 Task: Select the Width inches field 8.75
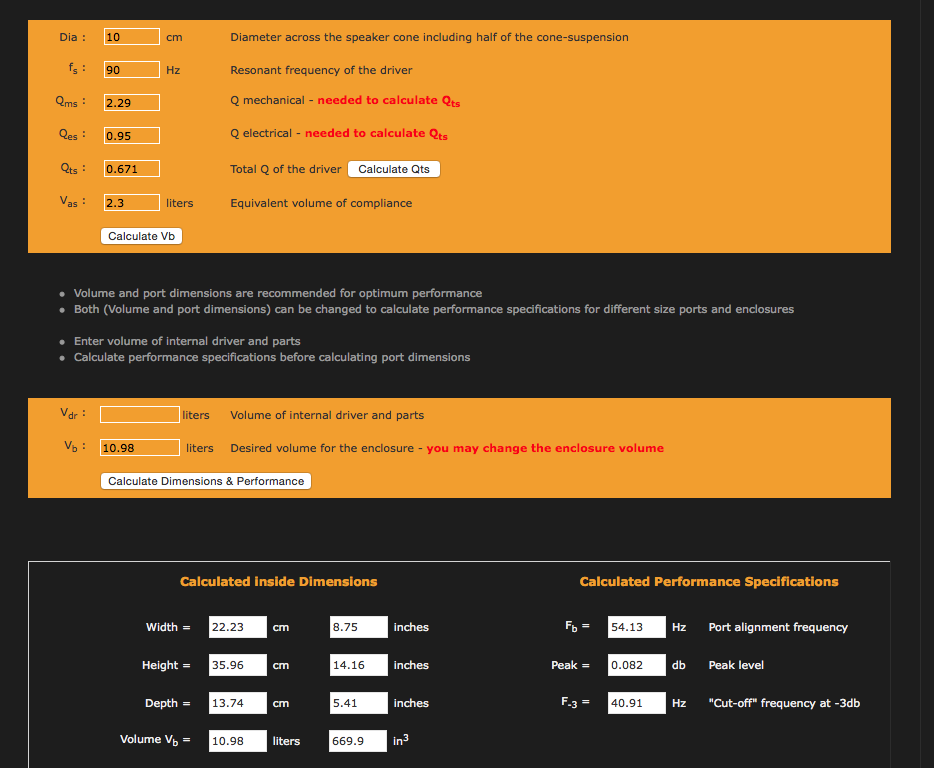tap(359, 627)
